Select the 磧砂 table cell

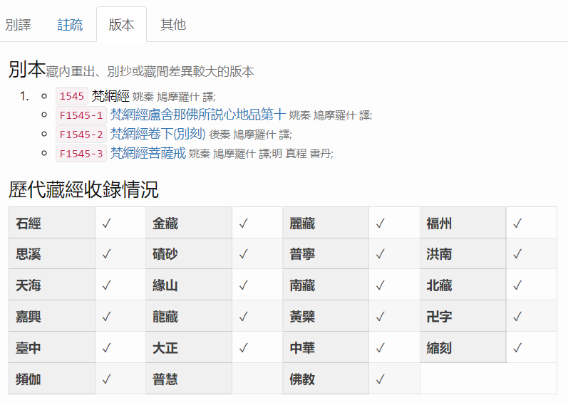click(x=189, y=254)
